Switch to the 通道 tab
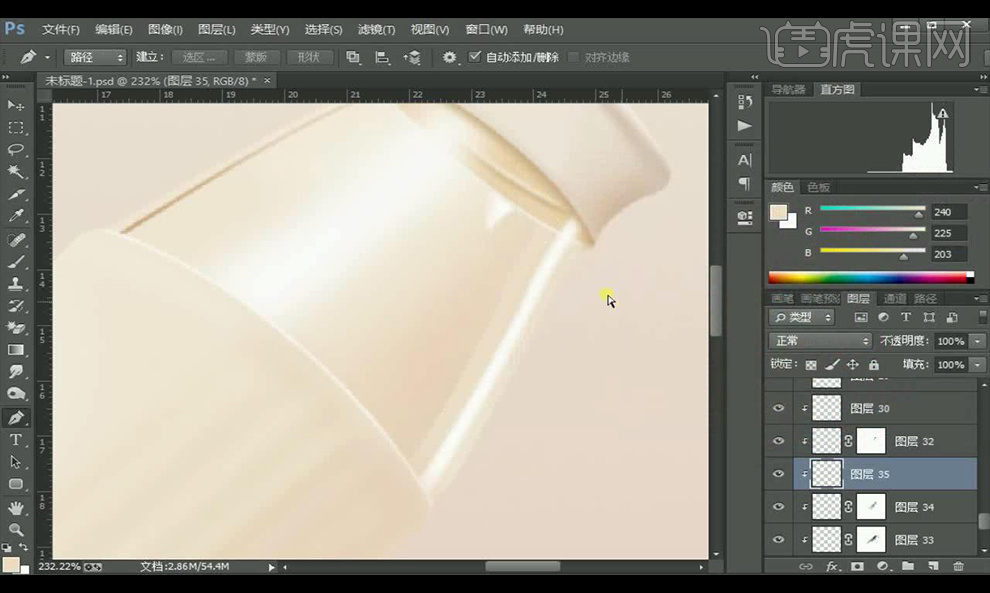The image size is (990, 593). (895, 298)
